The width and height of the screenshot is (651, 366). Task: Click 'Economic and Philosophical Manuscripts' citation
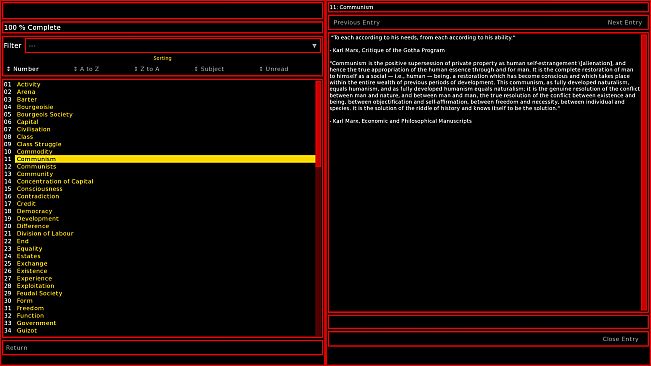click(x=416, y=121)
